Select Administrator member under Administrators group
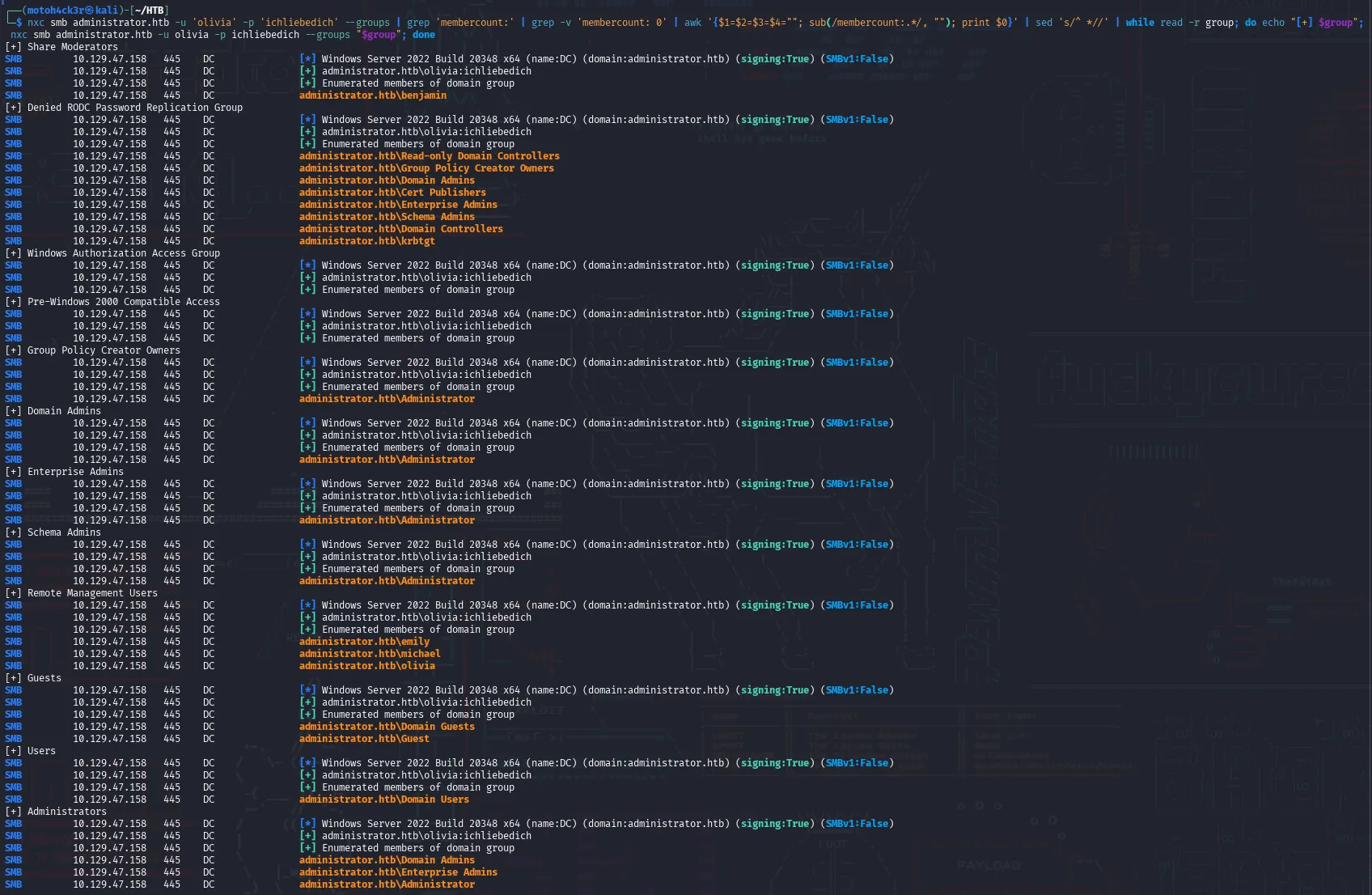Image resolution: width=1372 pixels, height=895 pixels. coord(387,884)
